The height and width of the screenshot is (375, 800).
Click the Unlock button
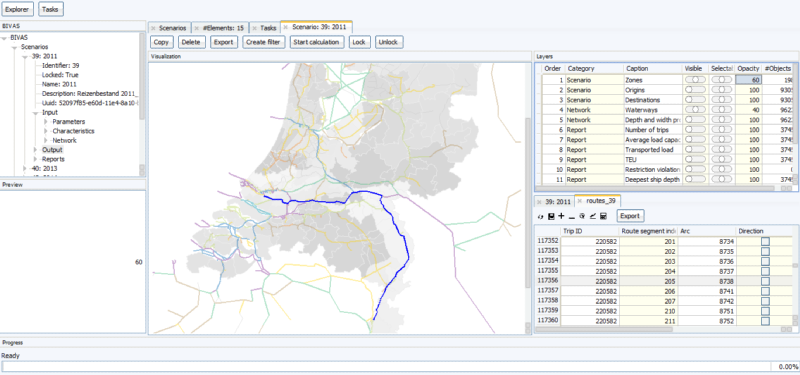pos(389,42)
